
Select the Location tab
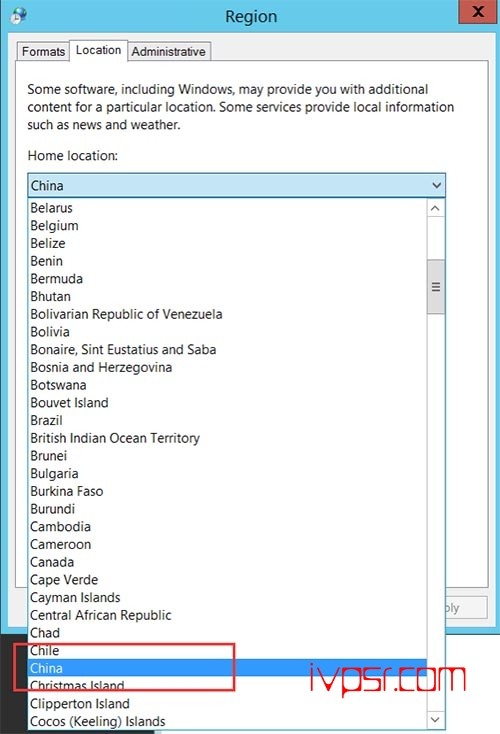coord(98,50)
